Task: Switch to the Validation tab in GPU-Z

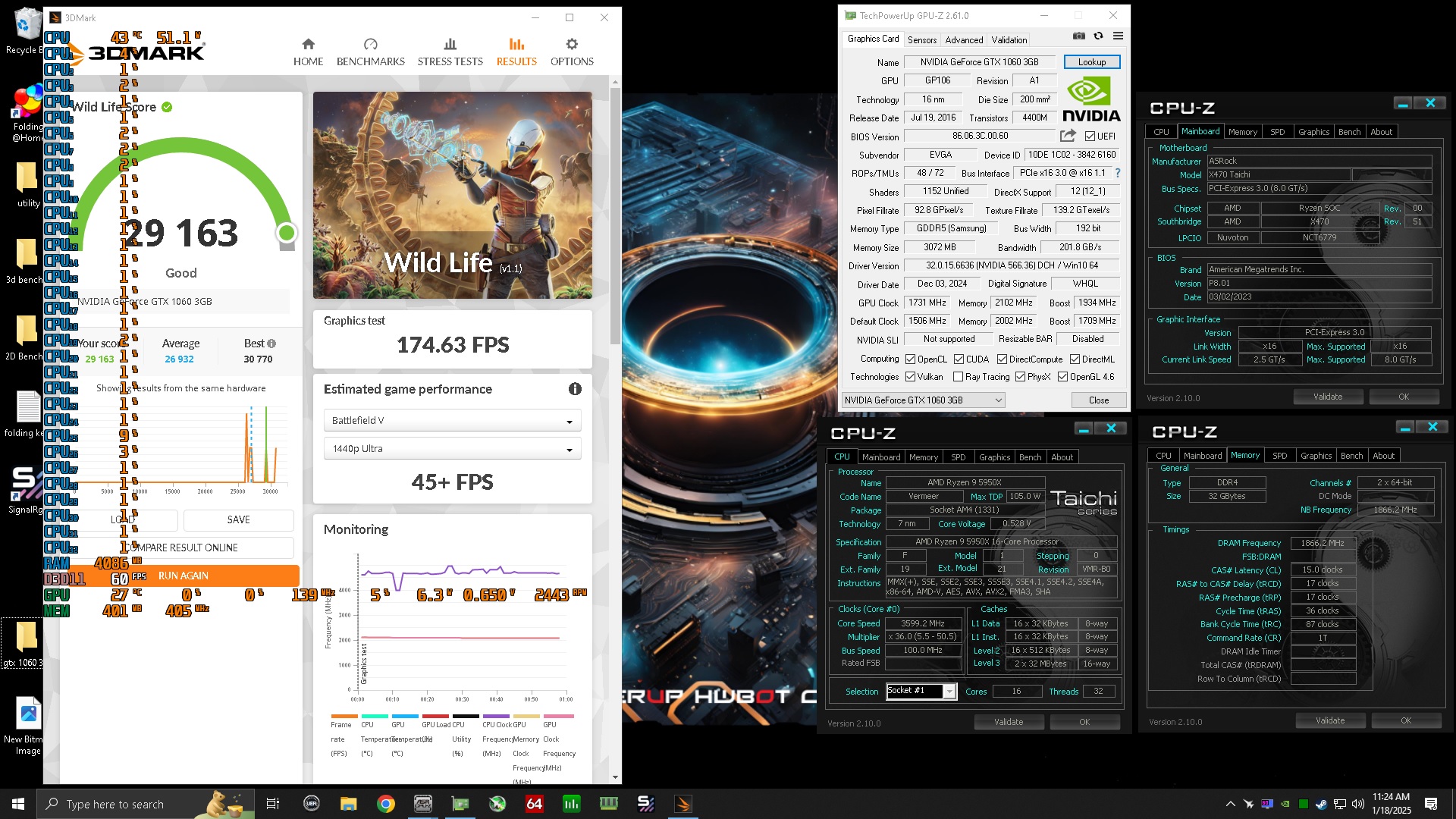Action: click(1009, 39)
